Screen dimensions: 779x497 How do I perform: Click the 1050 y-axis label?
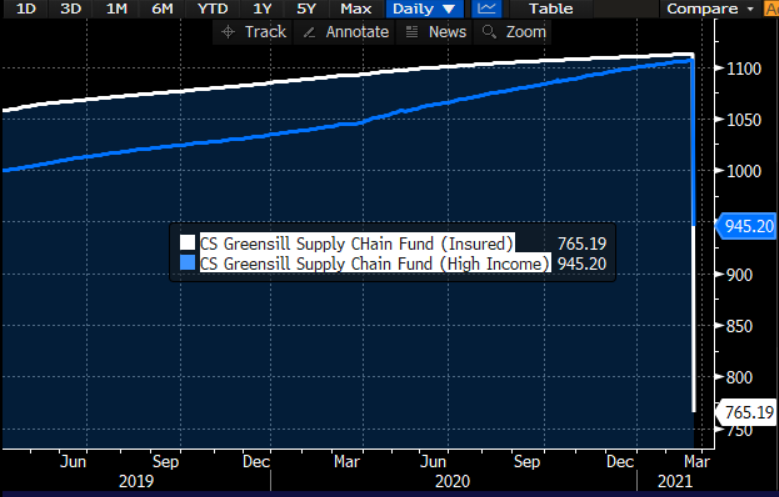[744, 120]
